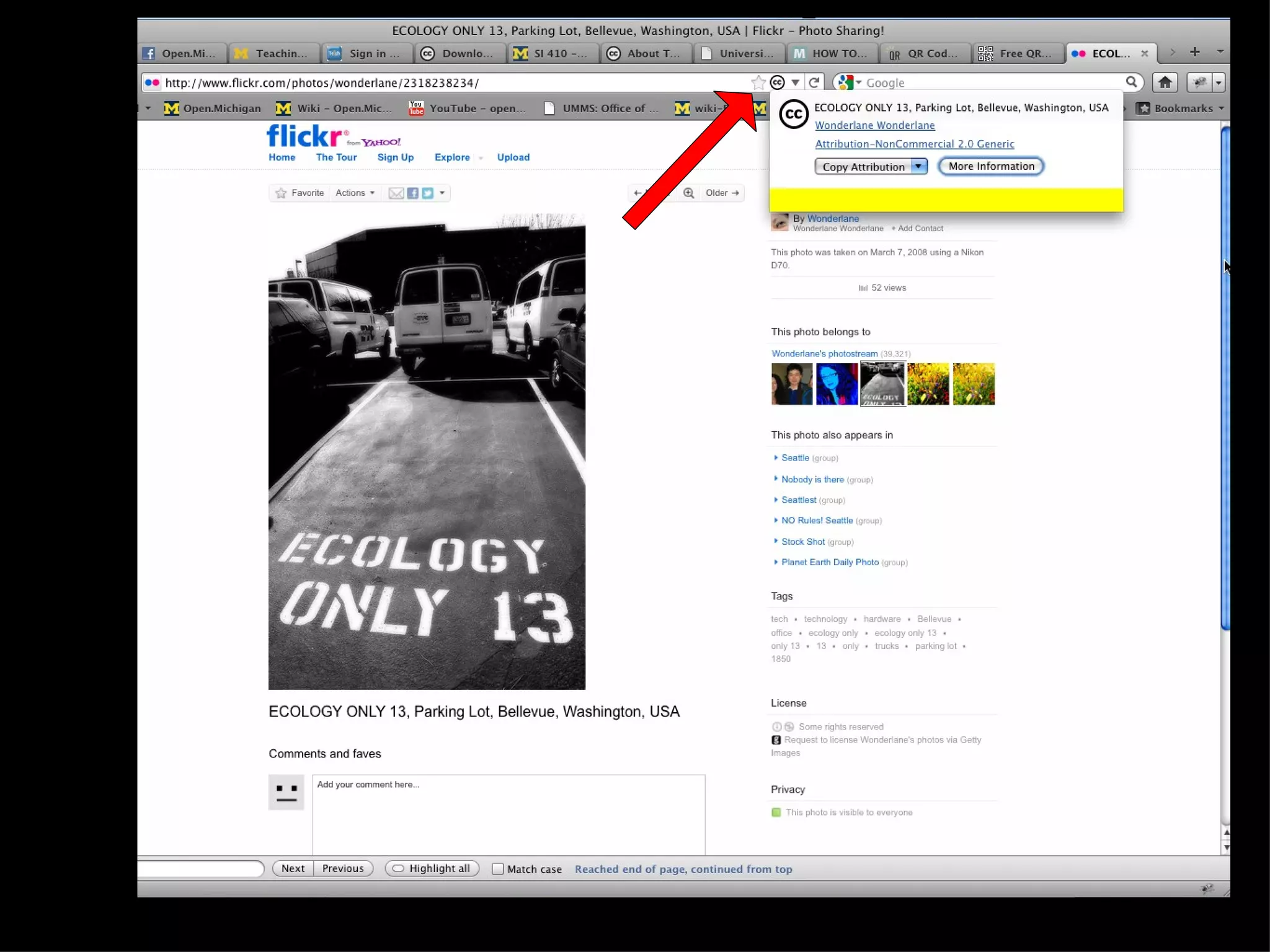This screenshot has width=1270, height=952.
Task: Click the browser Home icon
Action: point(1165,82)
